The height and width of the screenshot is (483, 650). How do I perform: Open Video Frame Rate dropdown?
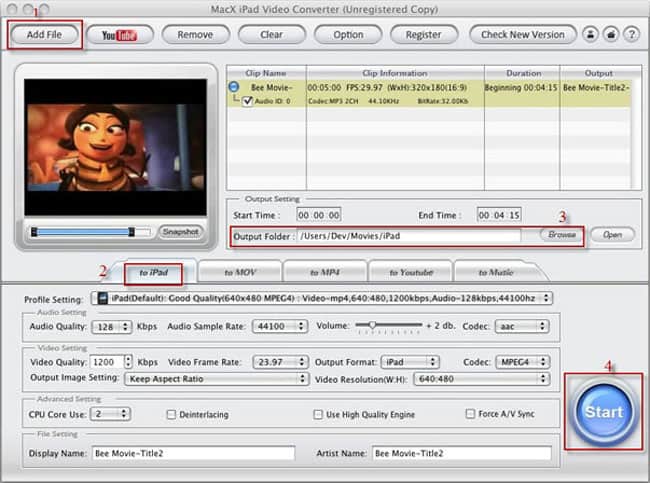[281, 362]
